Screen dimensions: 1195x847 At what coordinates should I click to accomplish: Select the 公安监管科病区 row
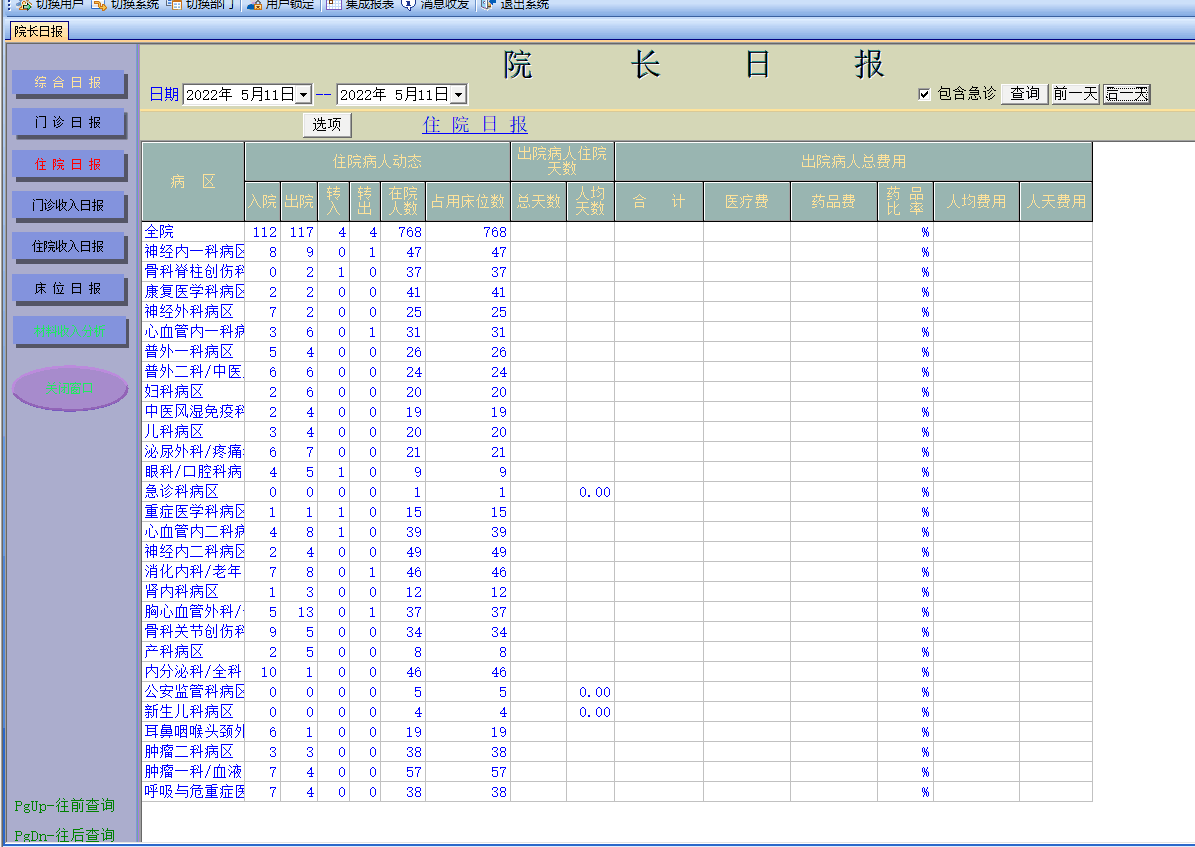coord(617,691)
